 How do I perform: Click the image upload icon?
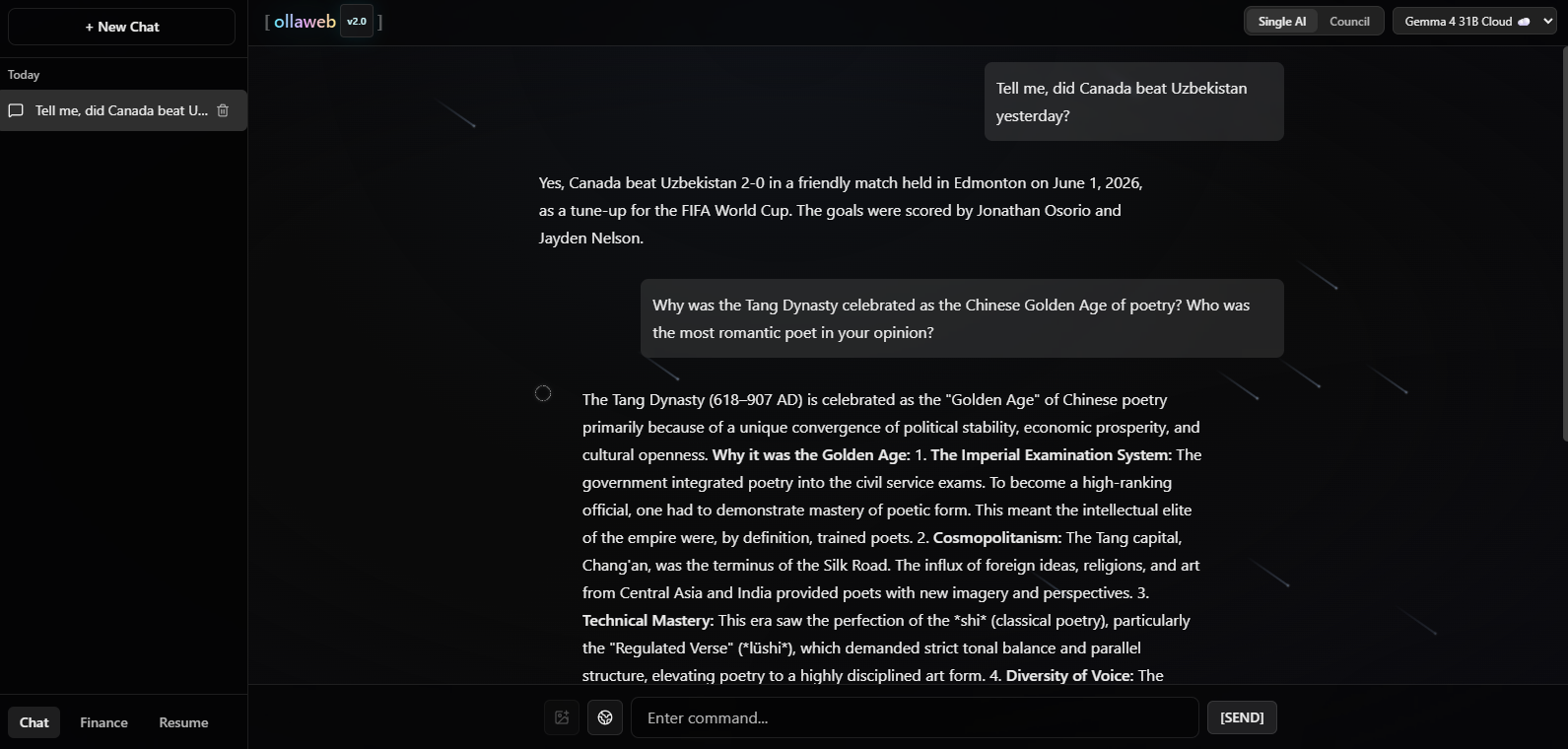[x=562, y=717]
